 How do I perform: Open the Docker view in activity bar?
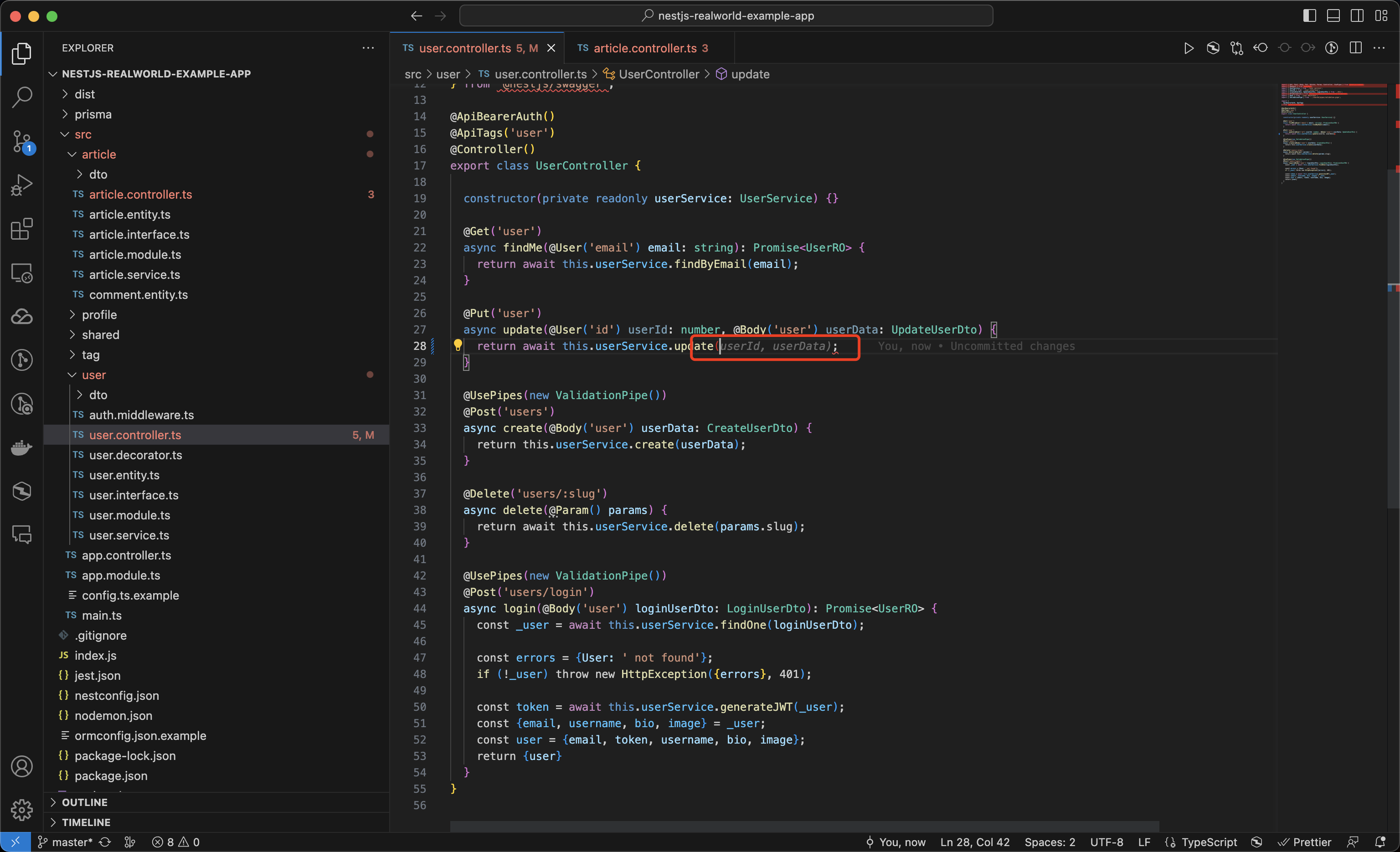click(x=21, y=447)
